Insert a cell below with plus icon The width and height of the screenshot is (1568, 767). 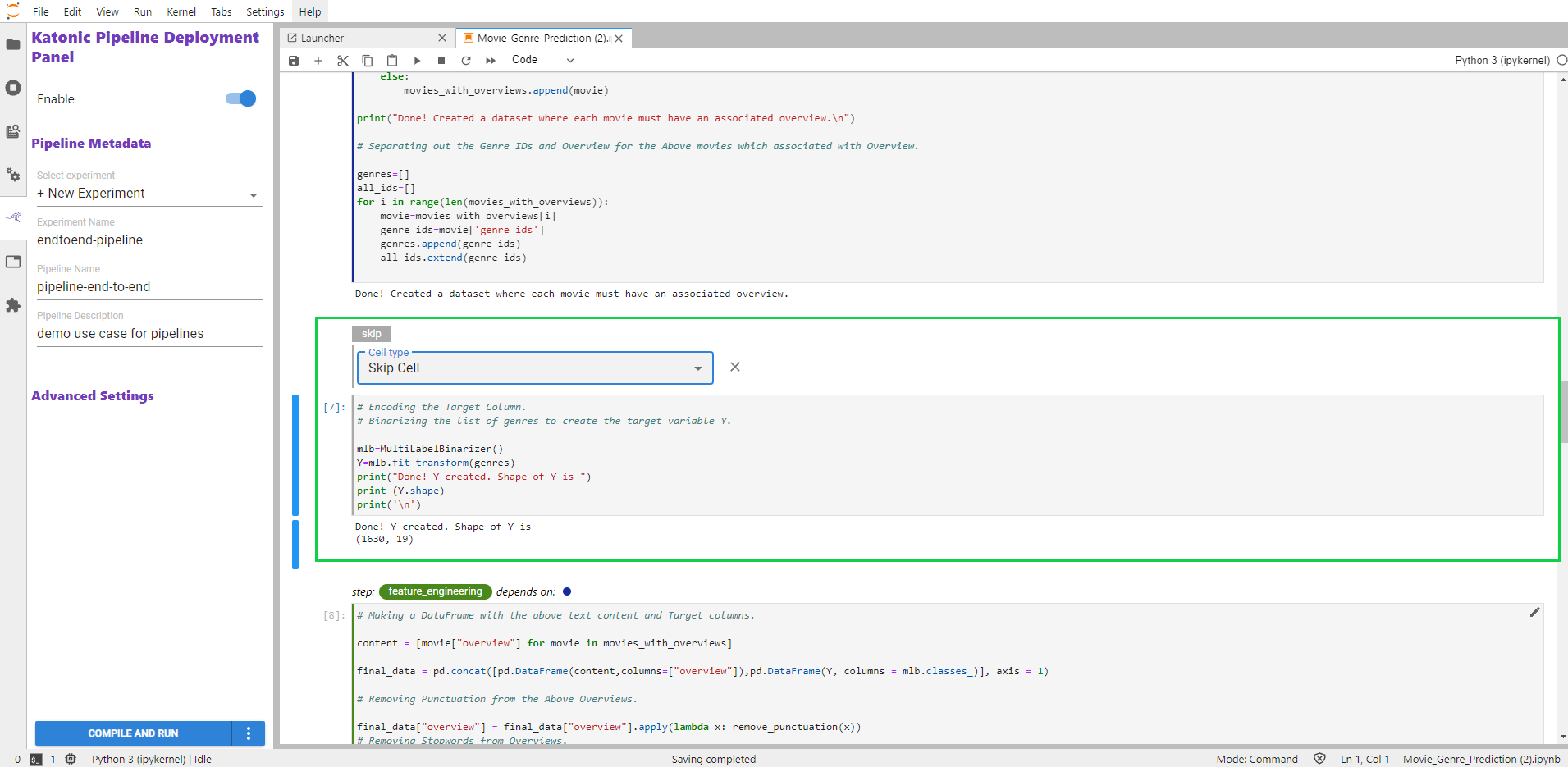point(318,61)
